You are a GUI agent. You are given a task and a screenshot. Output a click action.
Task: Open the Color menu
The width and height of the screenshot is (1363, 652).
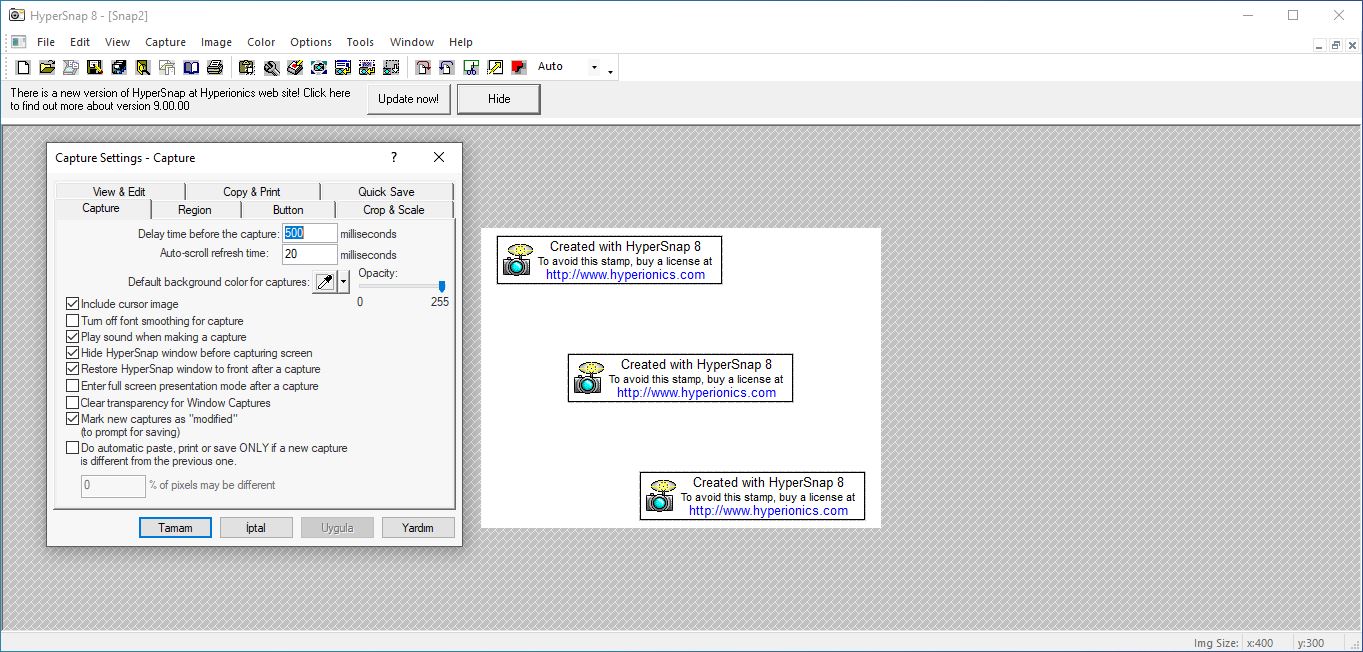[x=261, y=42]
